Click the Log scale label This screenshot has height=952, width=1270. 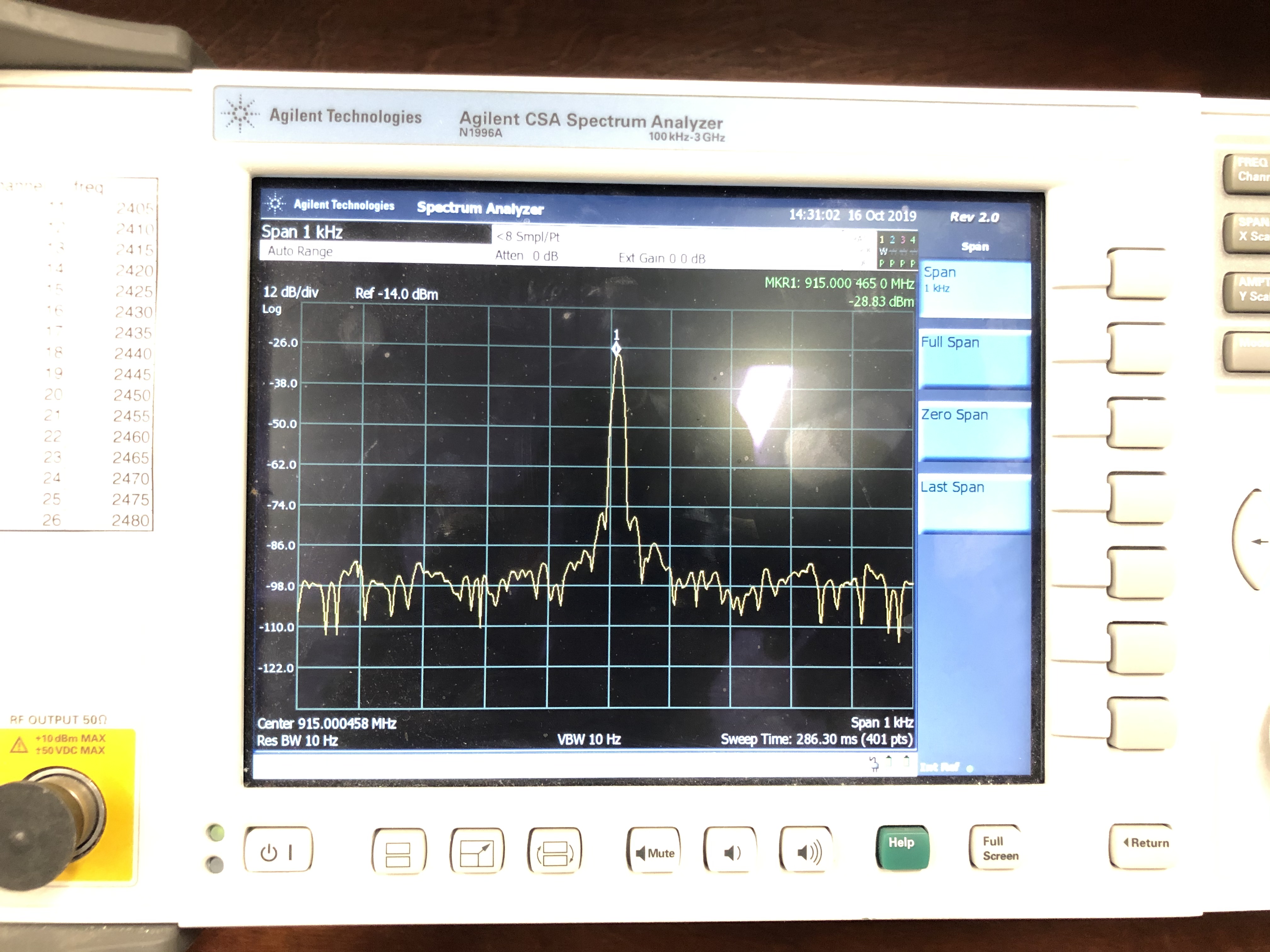point(272,309)
